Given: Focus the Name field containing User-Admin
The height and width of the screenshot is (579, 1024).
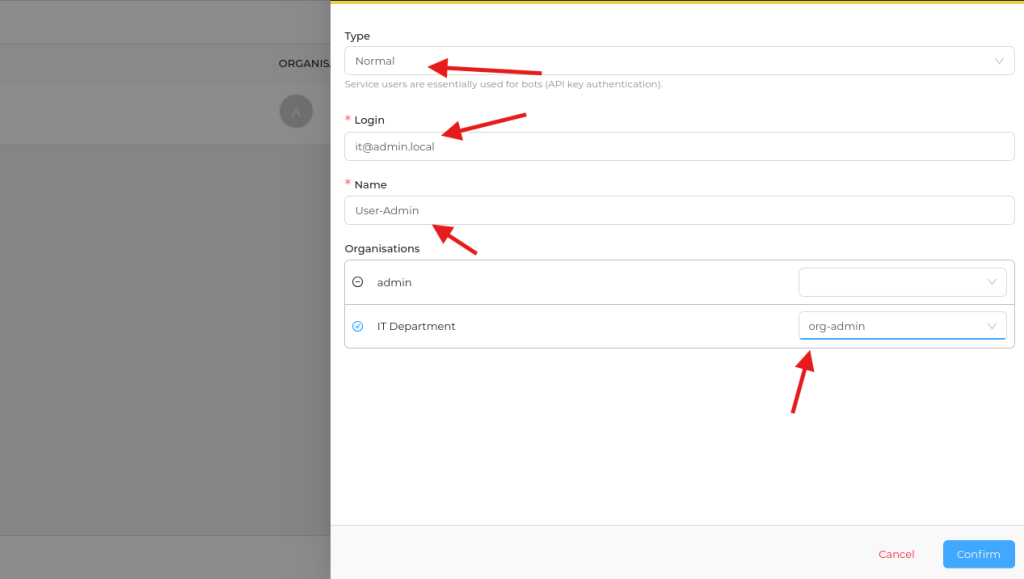Looking at the screenshot, I should [678, 210].
